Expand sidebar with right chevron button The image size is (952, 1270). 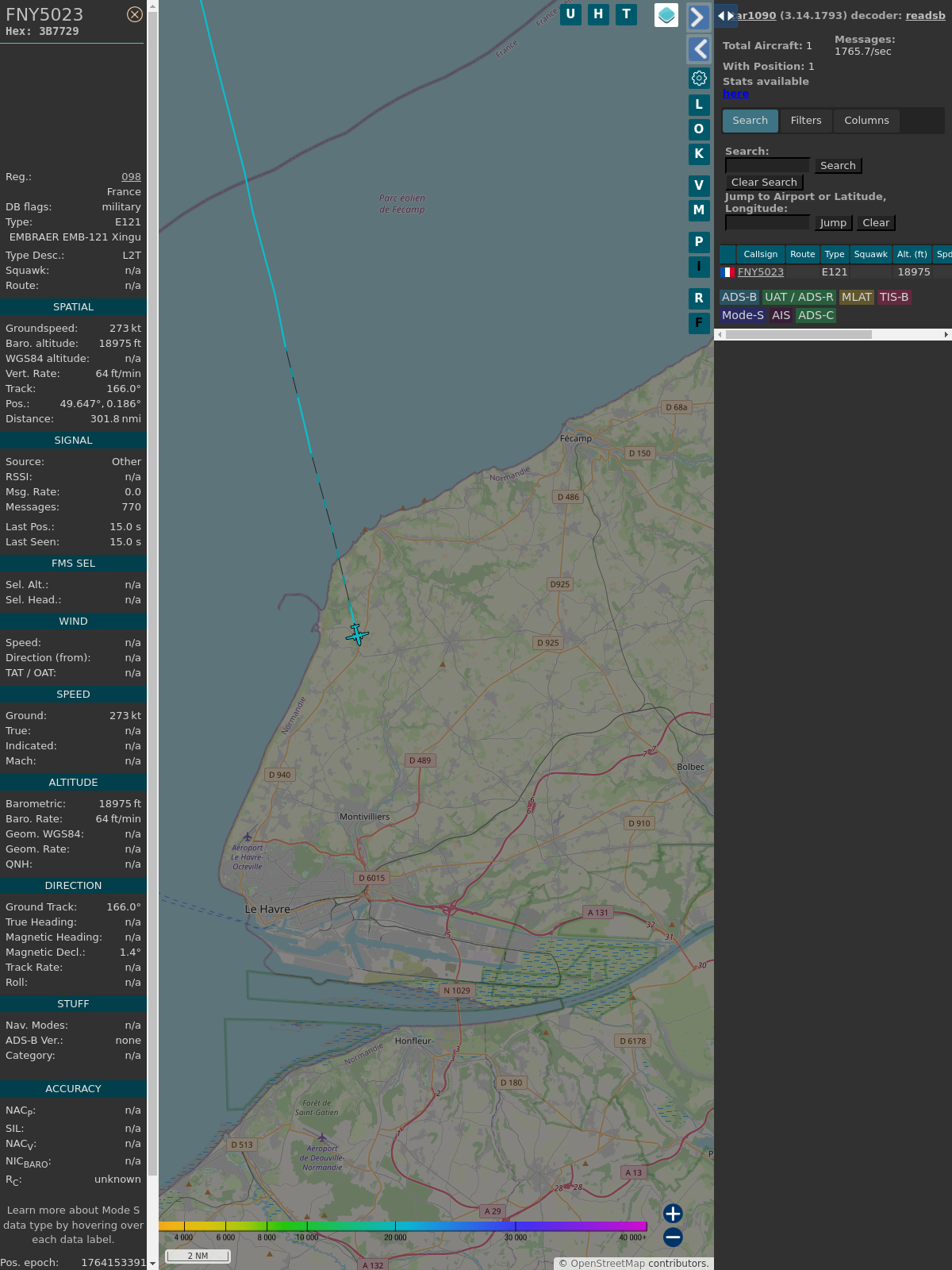point(698,17)
